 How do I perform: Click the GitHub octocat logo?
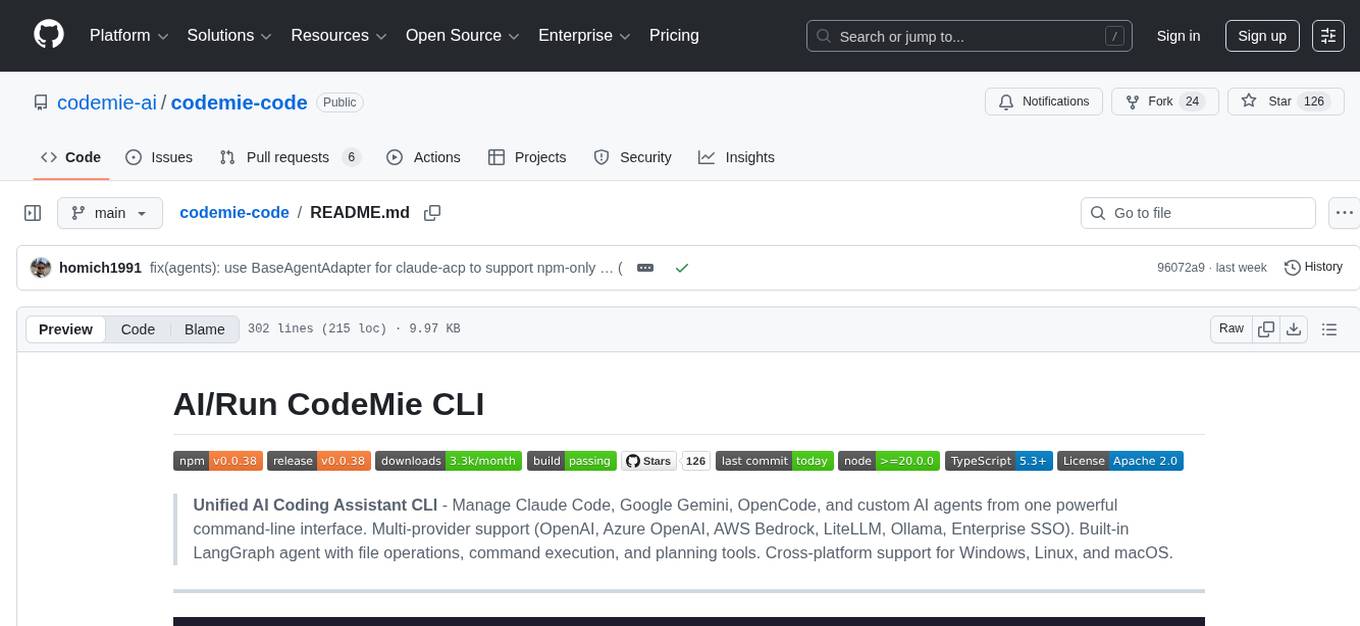pos(48,35)
